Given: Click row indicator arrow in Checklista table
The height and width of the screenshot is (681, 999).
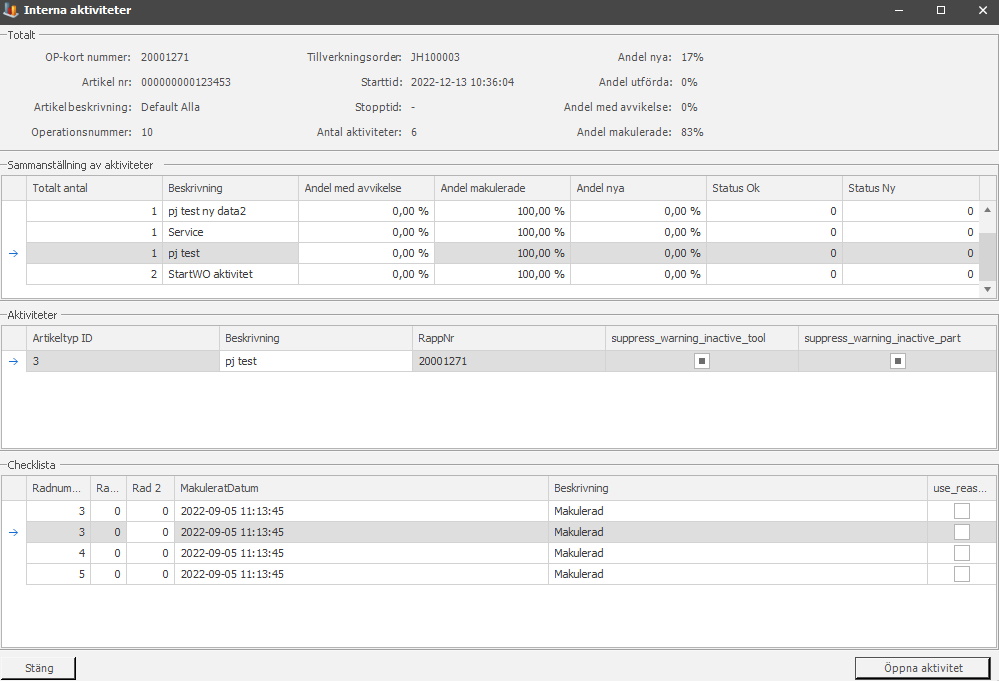Looking at the screenshot, I should point(13,532).
